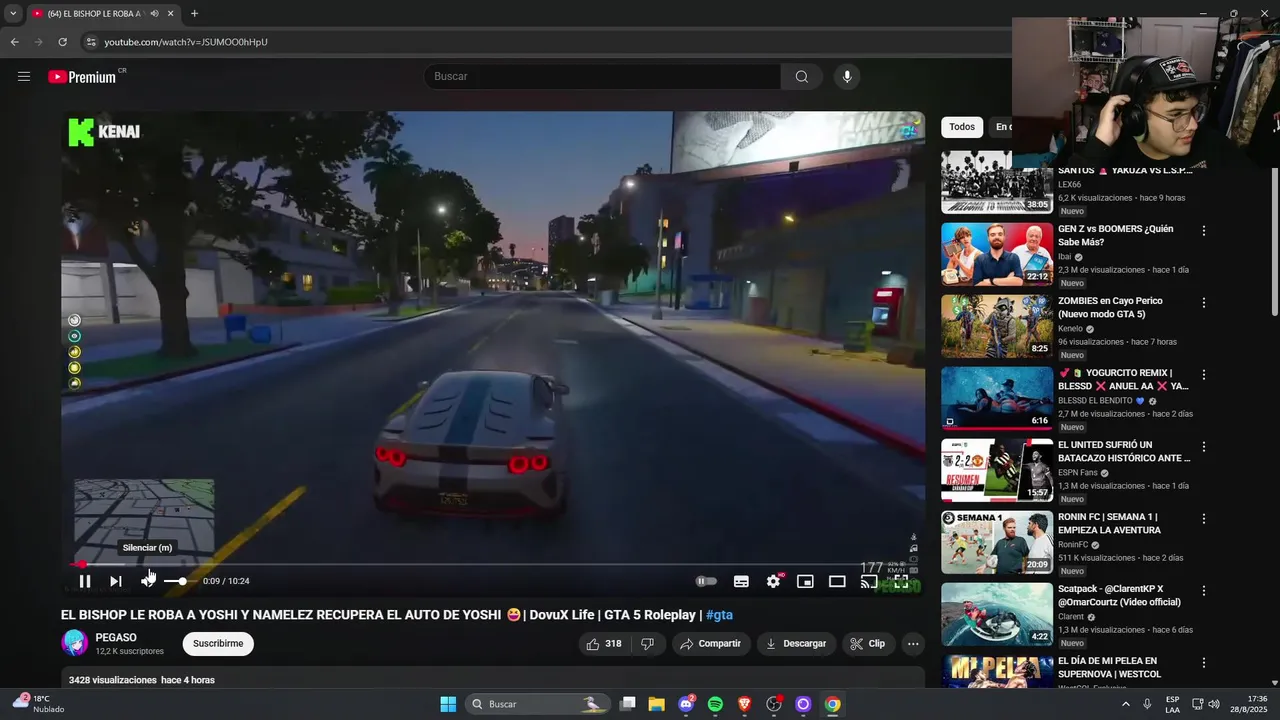The height and width of the screenshot is (720, 1280).
Task: Open Task View on the taskbar
Action: [627, 704]
